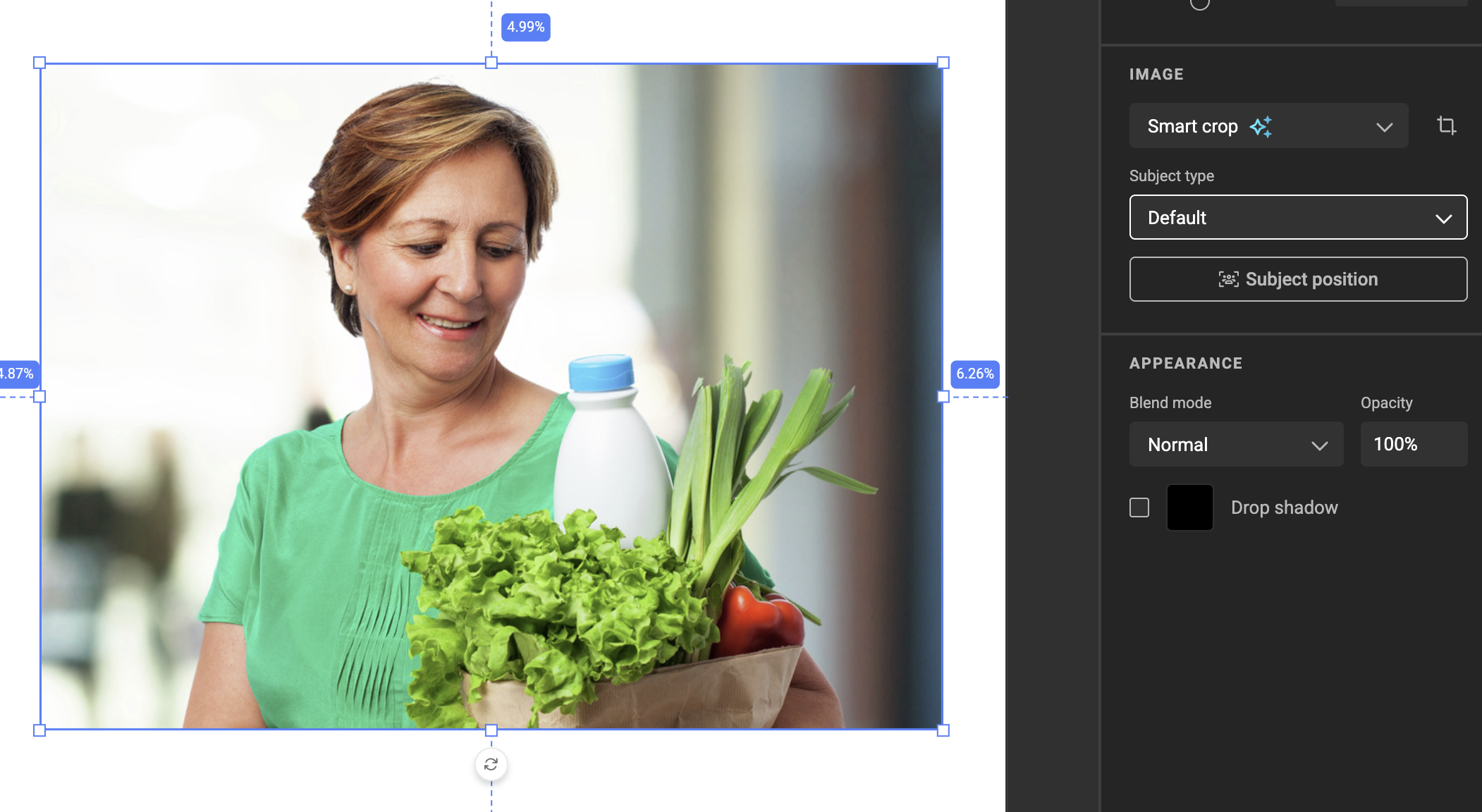Click the top-right corner resize handle
Screen dimensions: 1482x812
tap(943, 63)
